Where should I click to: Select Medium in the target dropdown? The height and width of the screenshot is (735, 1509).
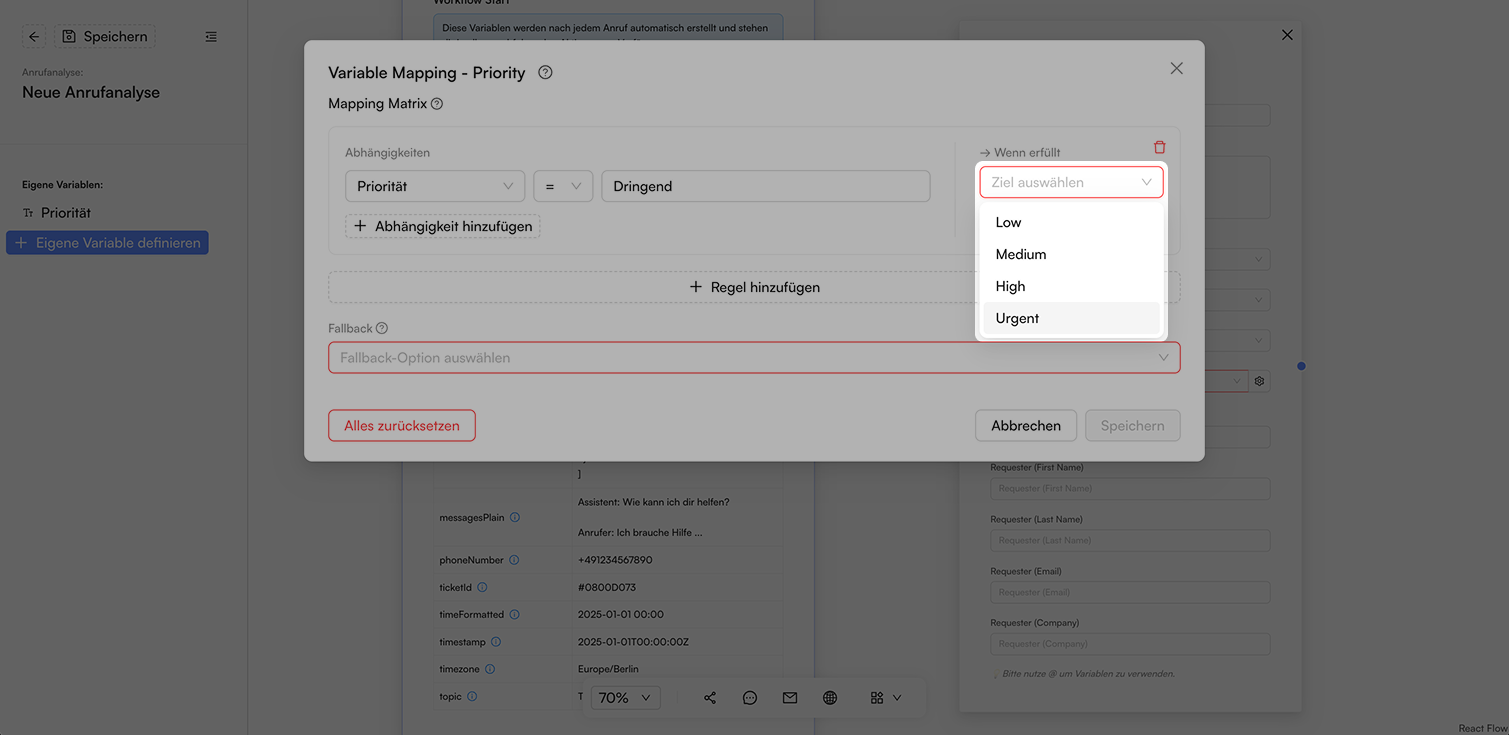1071,254
